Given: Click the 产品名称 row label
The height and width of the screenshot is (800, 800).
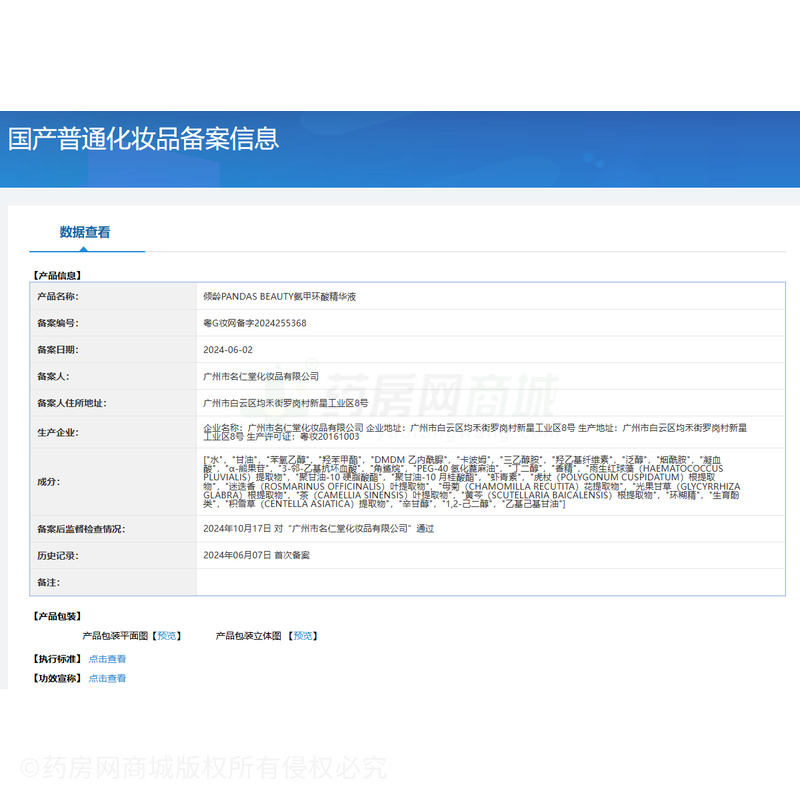Looking at the screenshot, I should pyautogui.click(x=57, y=297).
